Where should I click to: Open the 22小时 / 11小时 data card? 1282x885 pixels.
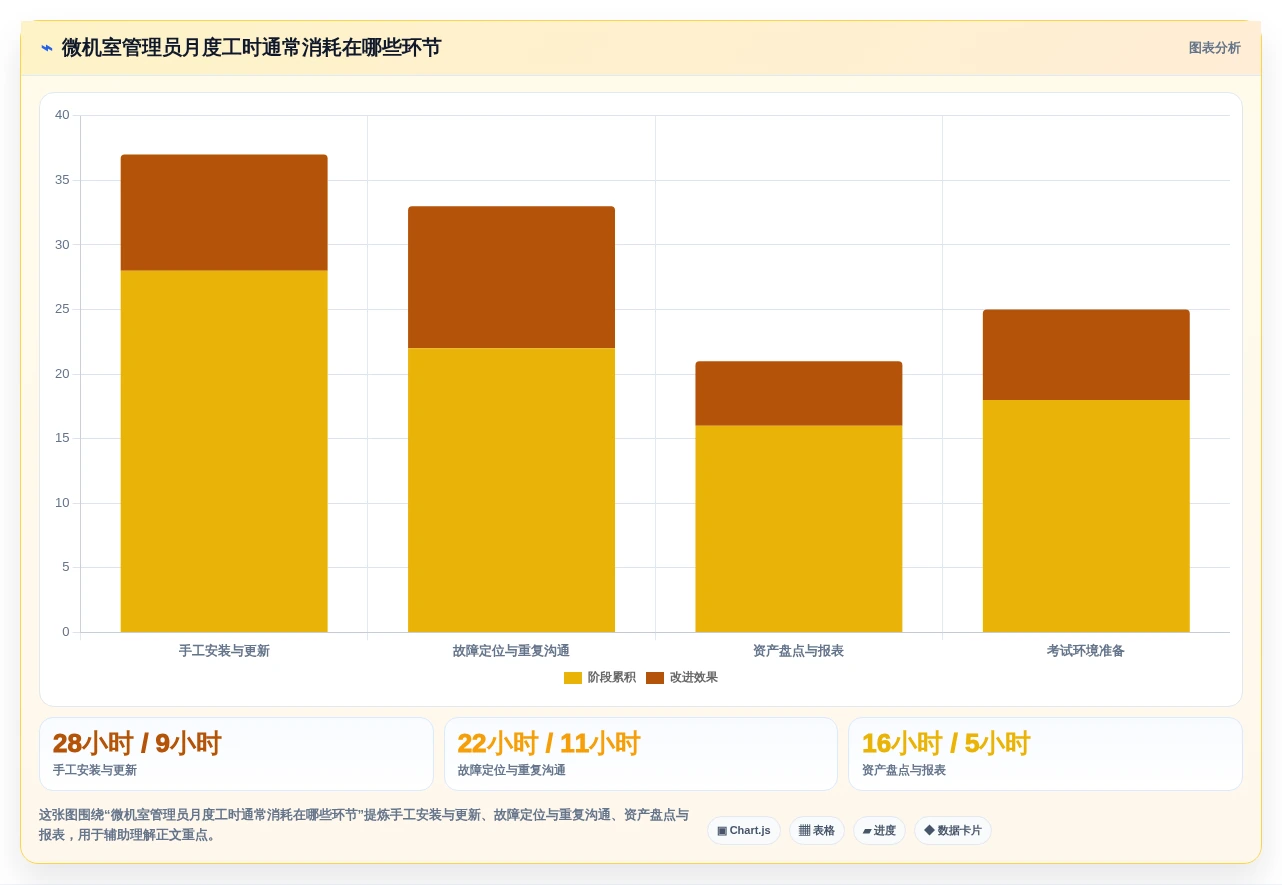point(641,754)
